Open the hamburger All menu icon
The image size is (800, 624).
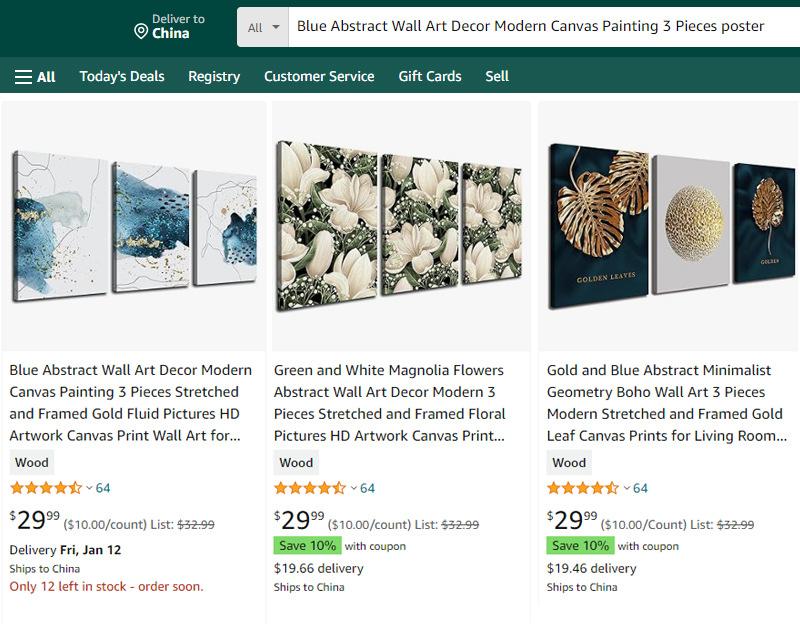click(x=24, y=76)
